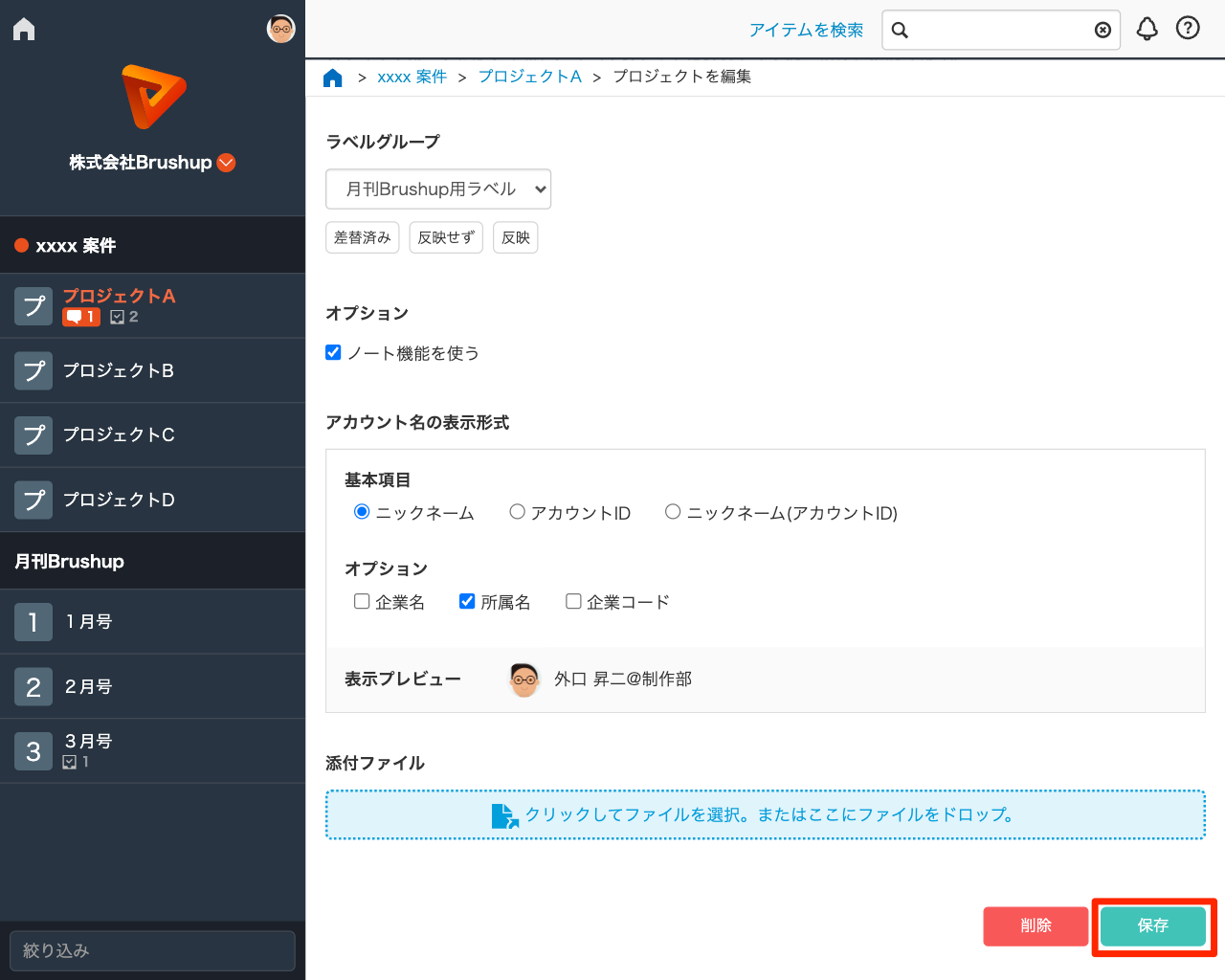This screenshot has width=1225, height=980.
Task: Open the user avatar in sidebar header
Action: [280, 29]
